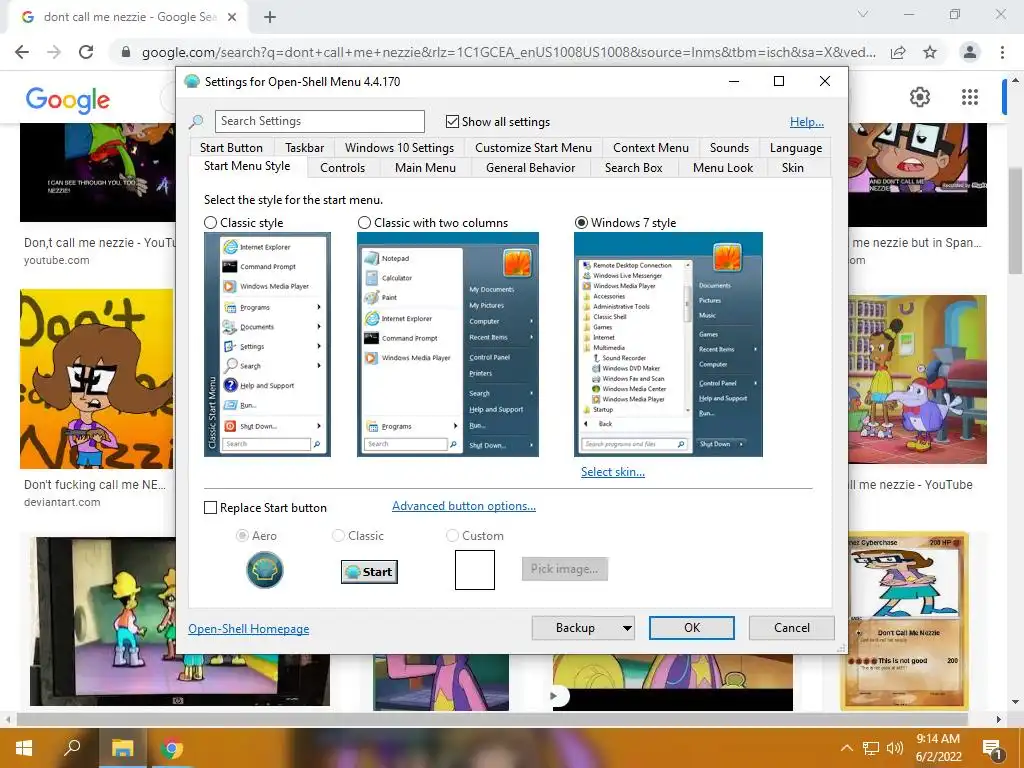Close the 'dont call me nezzie' Chrome tab
The width and height of the screenshot is (1024, 768).
tap(232, 17)
